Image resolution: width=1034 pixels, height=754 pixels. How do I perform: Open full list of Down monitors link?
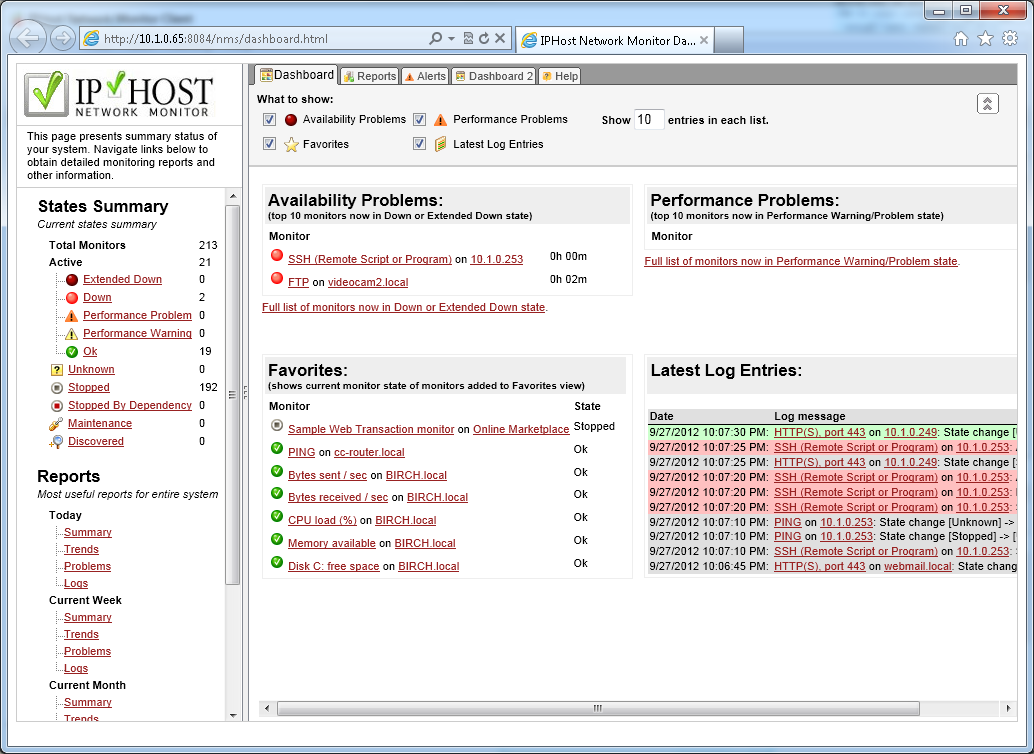(x=403, y=307)
